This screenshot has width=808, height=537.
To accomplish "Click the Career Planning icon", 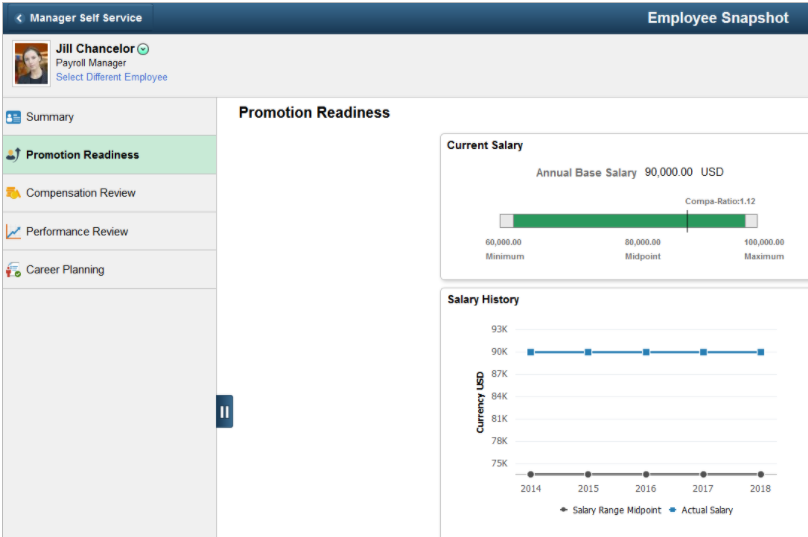I will 14,270.
